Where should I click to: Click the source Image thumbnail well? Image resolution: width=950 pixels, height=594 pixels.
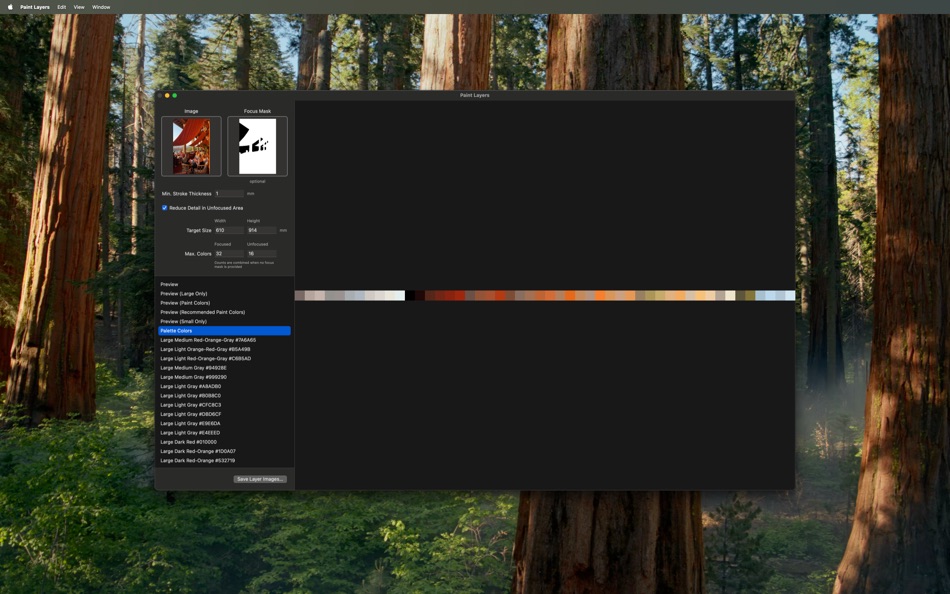191,146
